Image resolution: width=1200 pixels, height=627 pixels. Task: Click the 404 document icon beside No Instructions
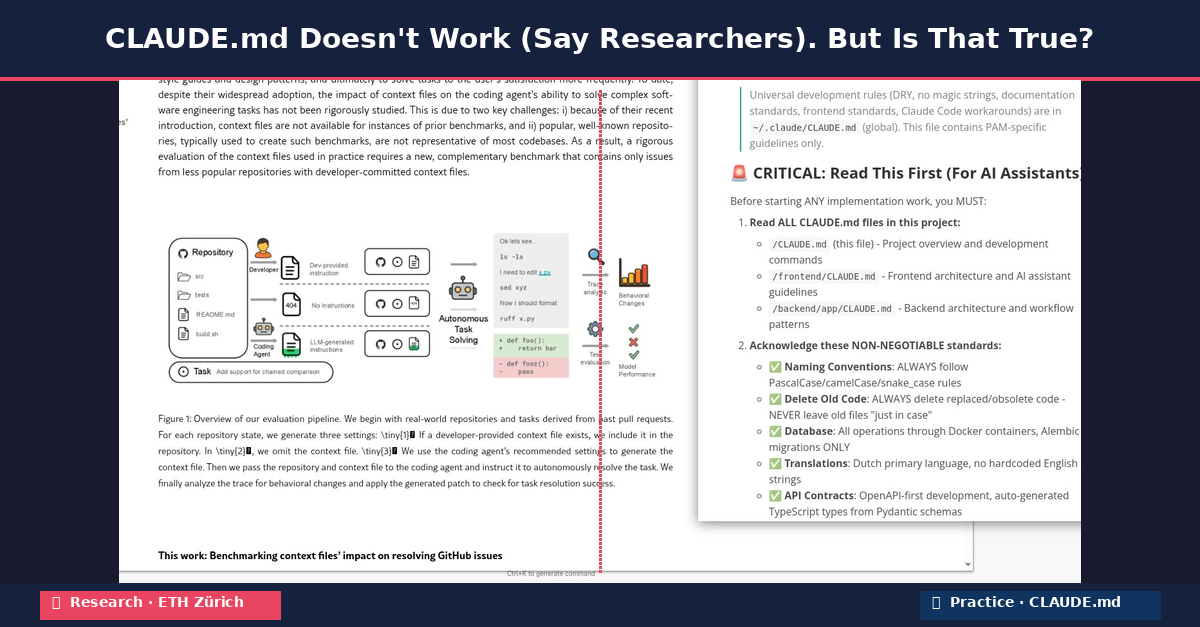(x=291, y=304)
